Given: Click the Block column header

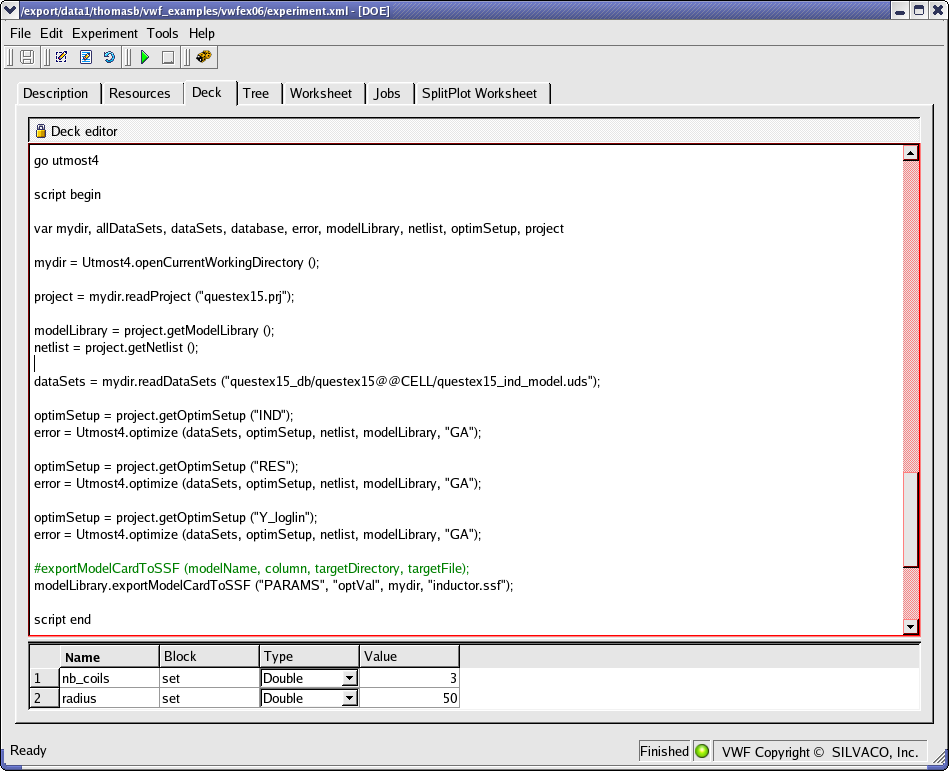Looking at the screenshot, I should click(x=209, y=657).
